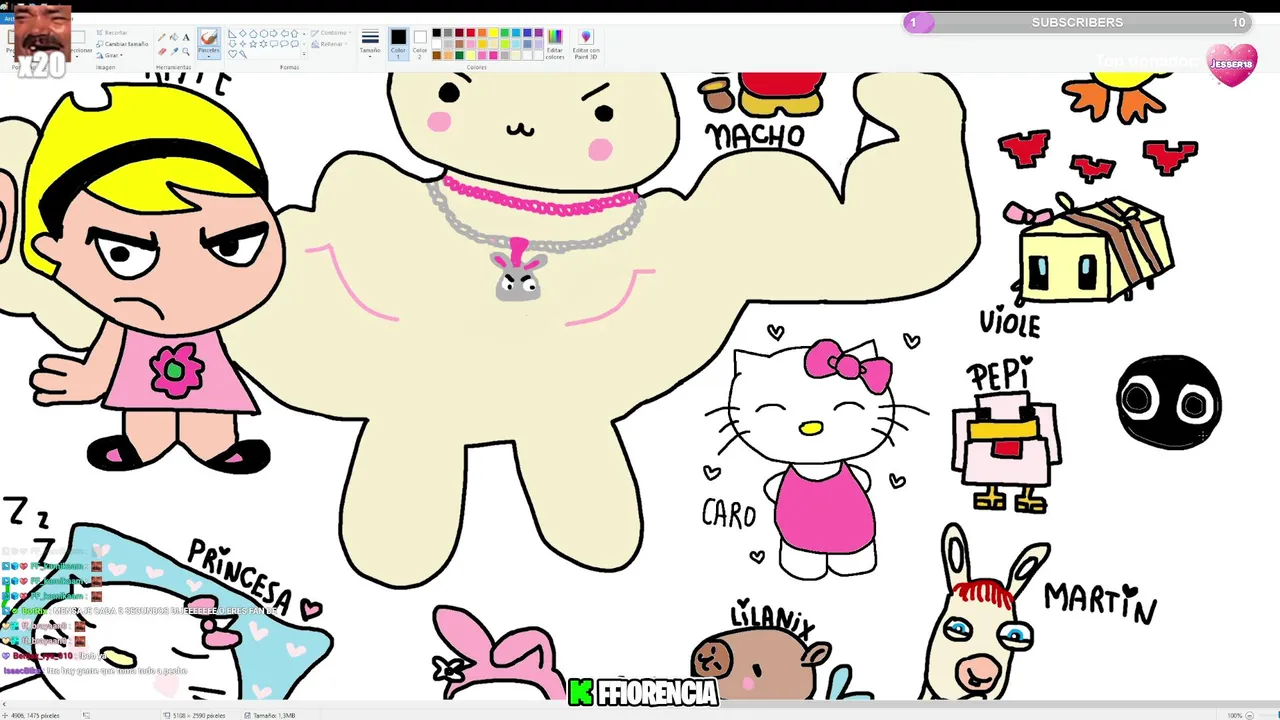Choose the hexagon shape
The image size is (1280, 720).
(264, 33)
